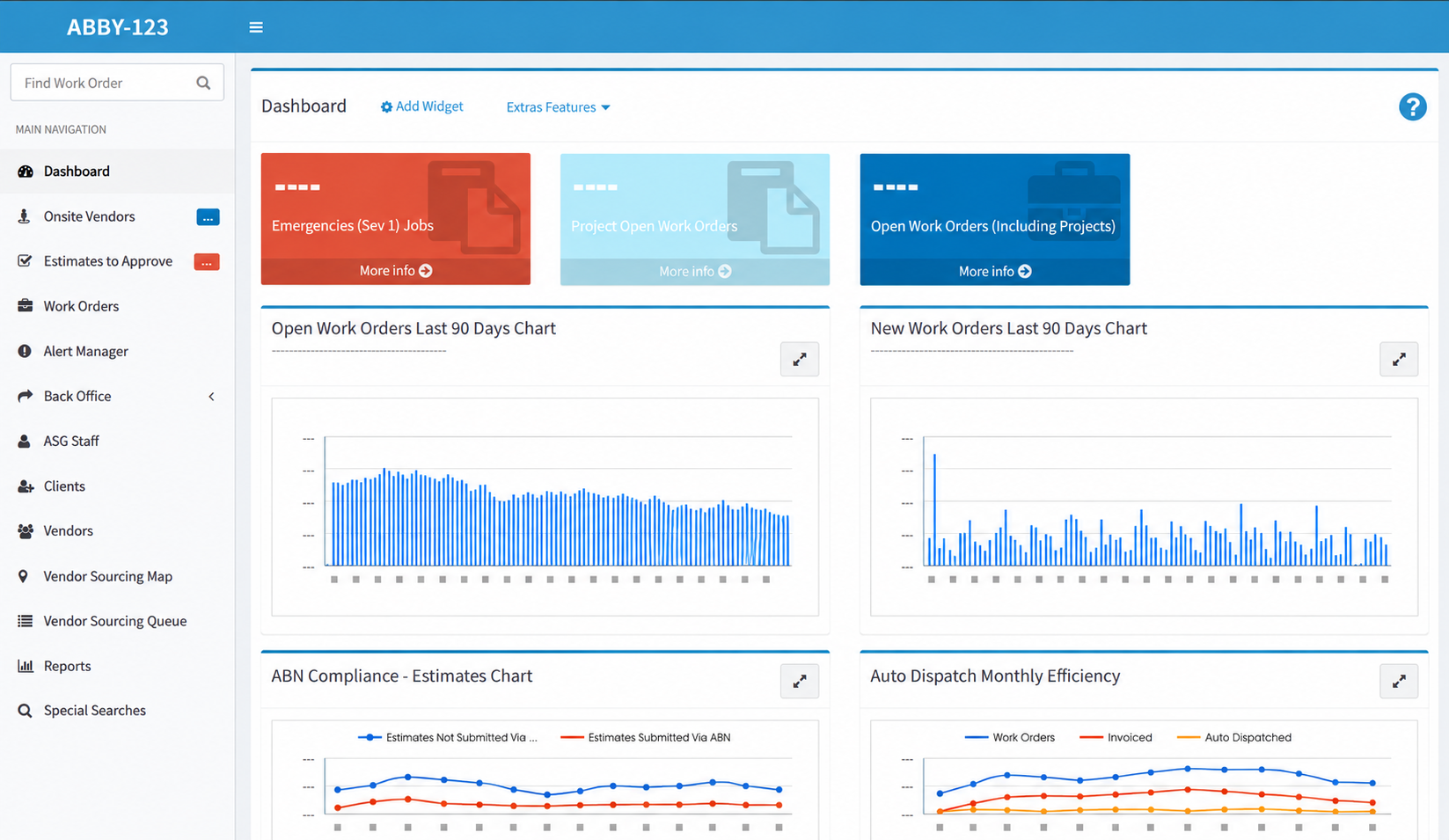Image resolution: width=1449 pixels, height=840 pixels.
Task: Click the Back Office label
Action: (77, 396)
